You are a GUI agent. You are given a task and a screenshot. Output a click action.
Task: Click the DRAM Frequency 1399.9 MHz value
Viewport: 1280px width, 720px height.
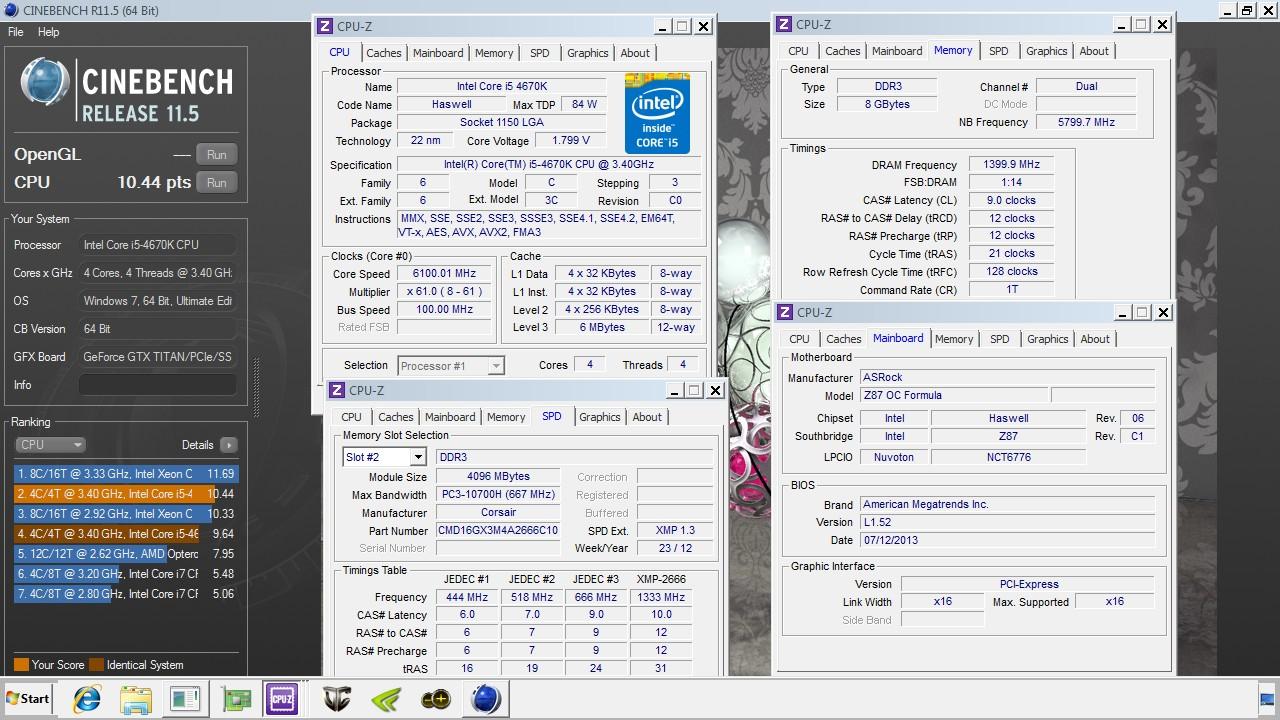coord(1012,165)
